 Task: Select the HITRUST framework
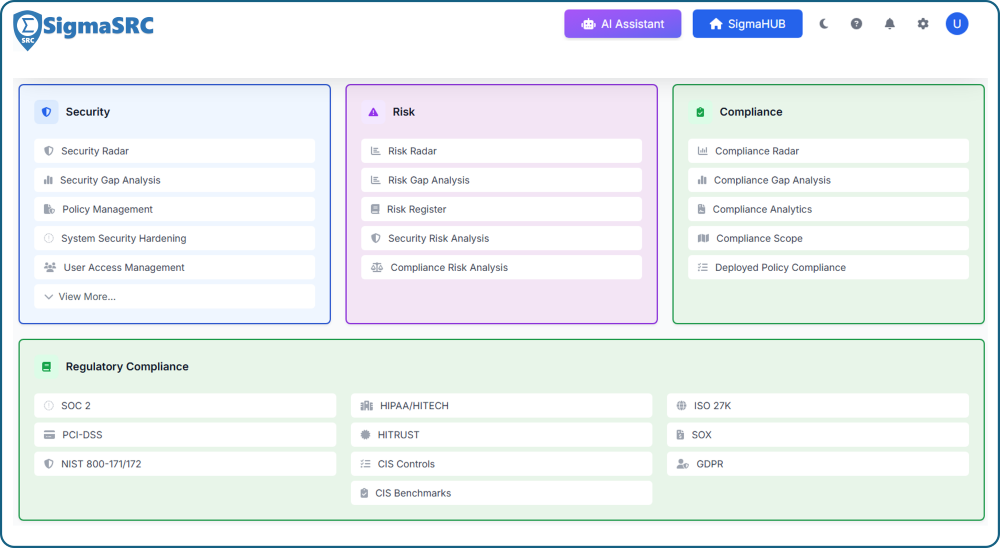click(501, 435)
